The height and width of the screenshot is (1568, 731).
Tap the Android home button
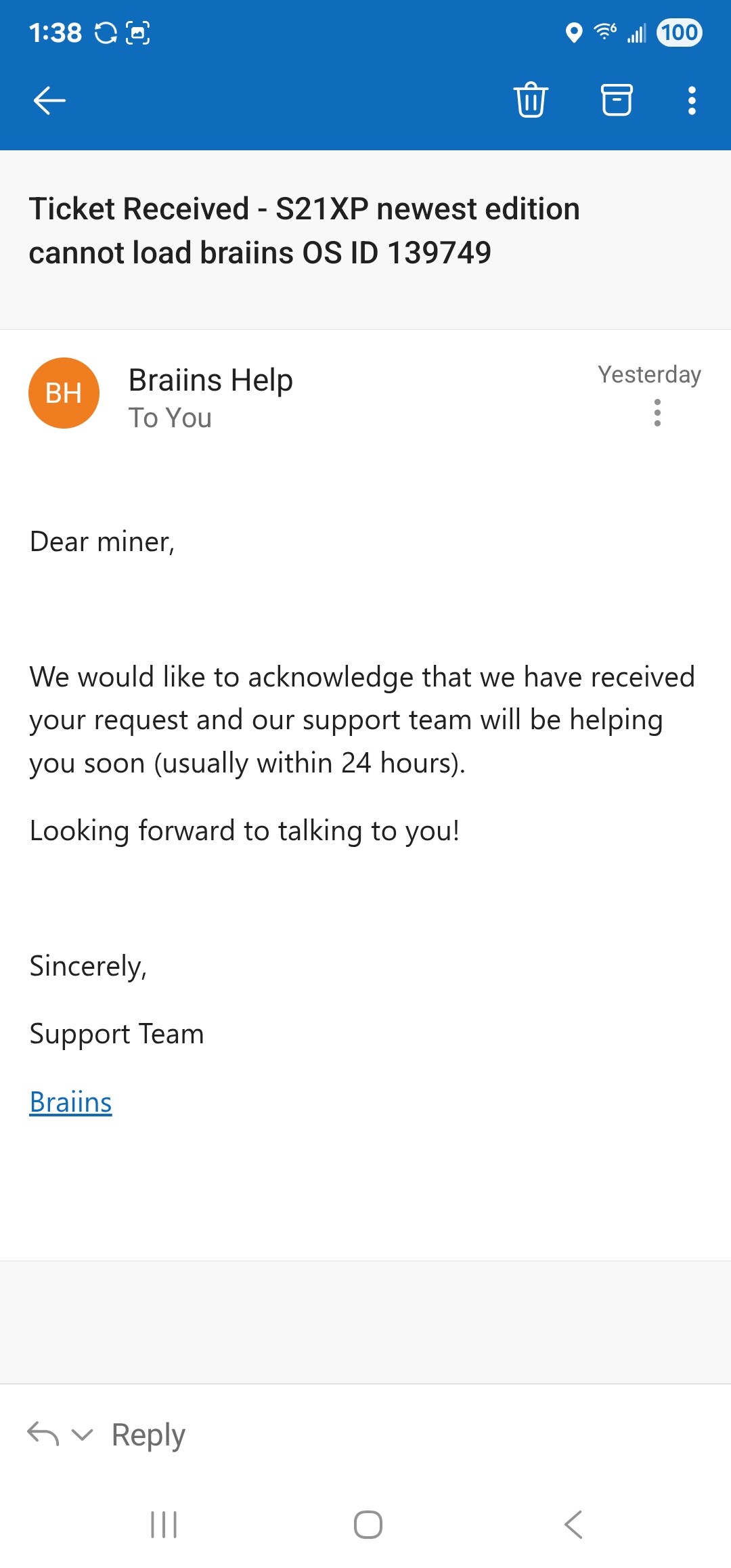point(368,1525)
